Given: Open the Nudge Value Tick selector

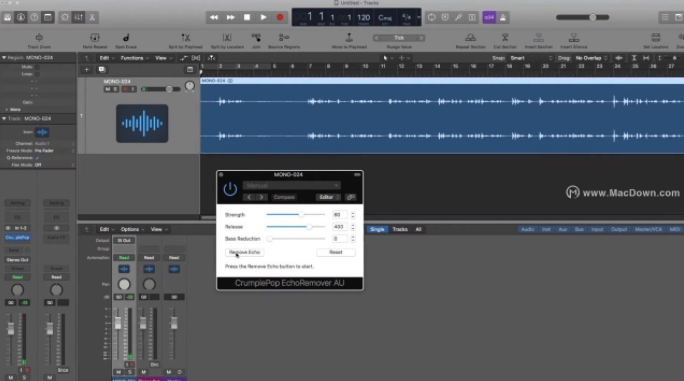Looking at the screenshot, I should pos(399,38).
